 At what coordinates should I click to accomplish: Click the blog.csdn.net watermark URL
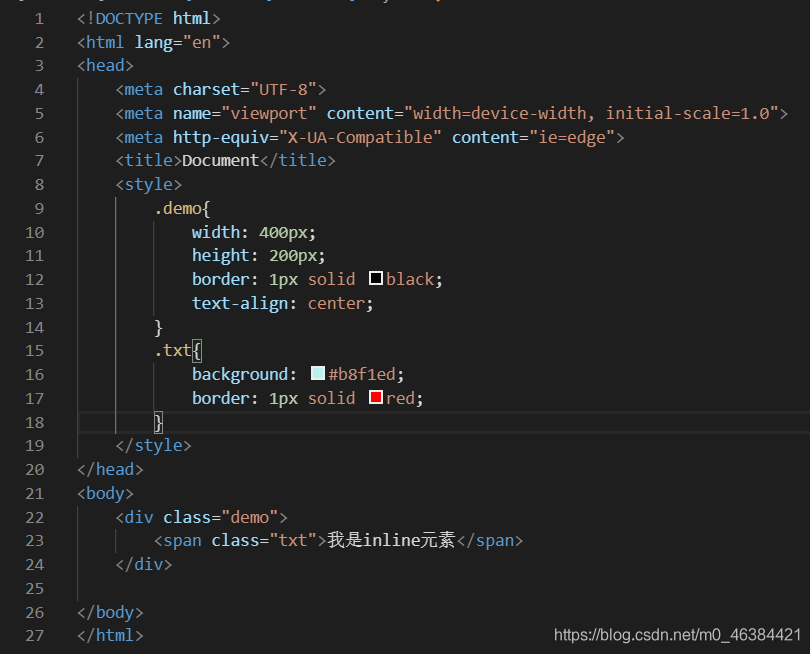(x=677, y=634)
